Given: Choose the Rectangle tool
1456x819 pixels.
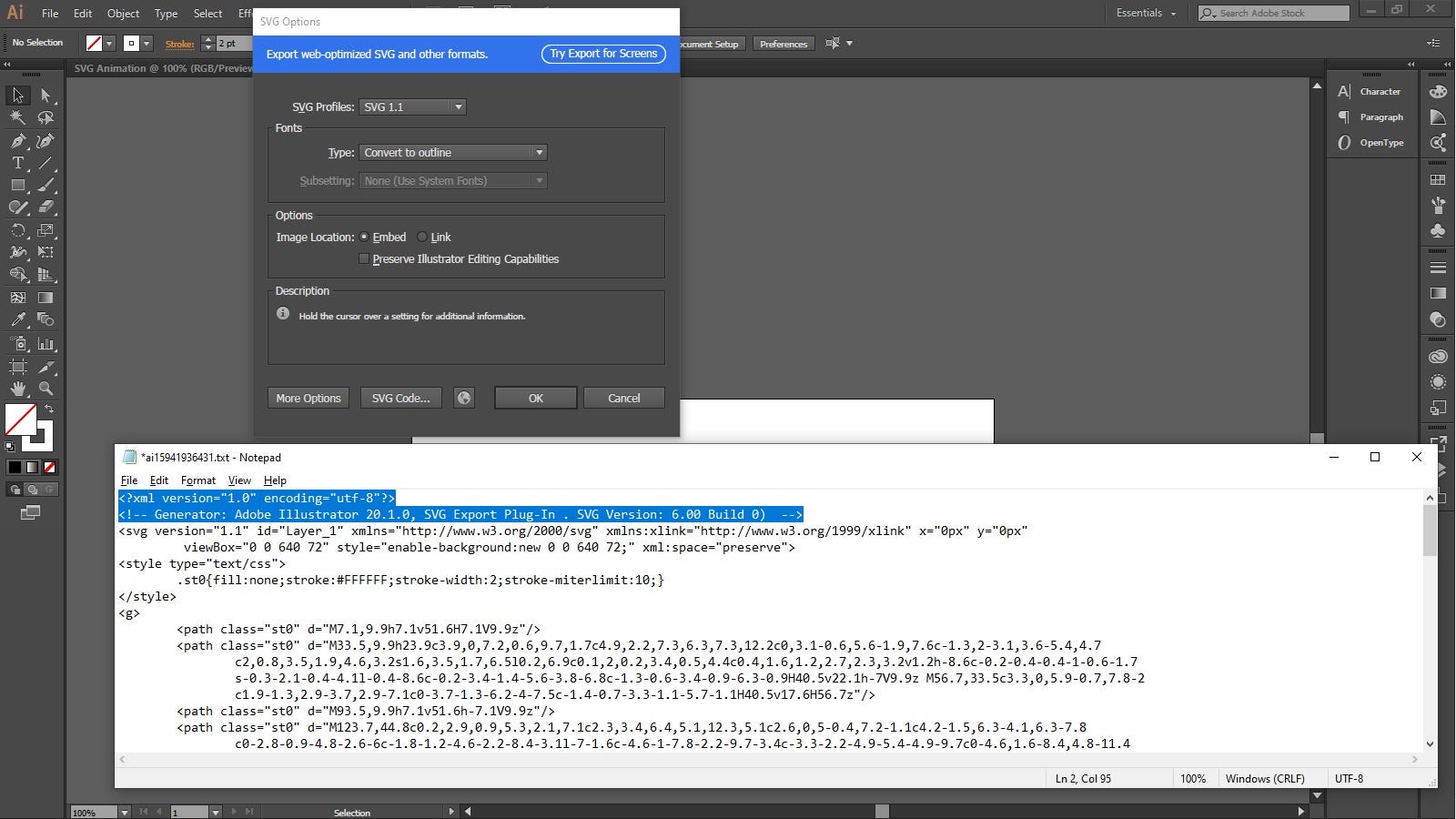Looking at the screenshot, I should tap(17, 185).
